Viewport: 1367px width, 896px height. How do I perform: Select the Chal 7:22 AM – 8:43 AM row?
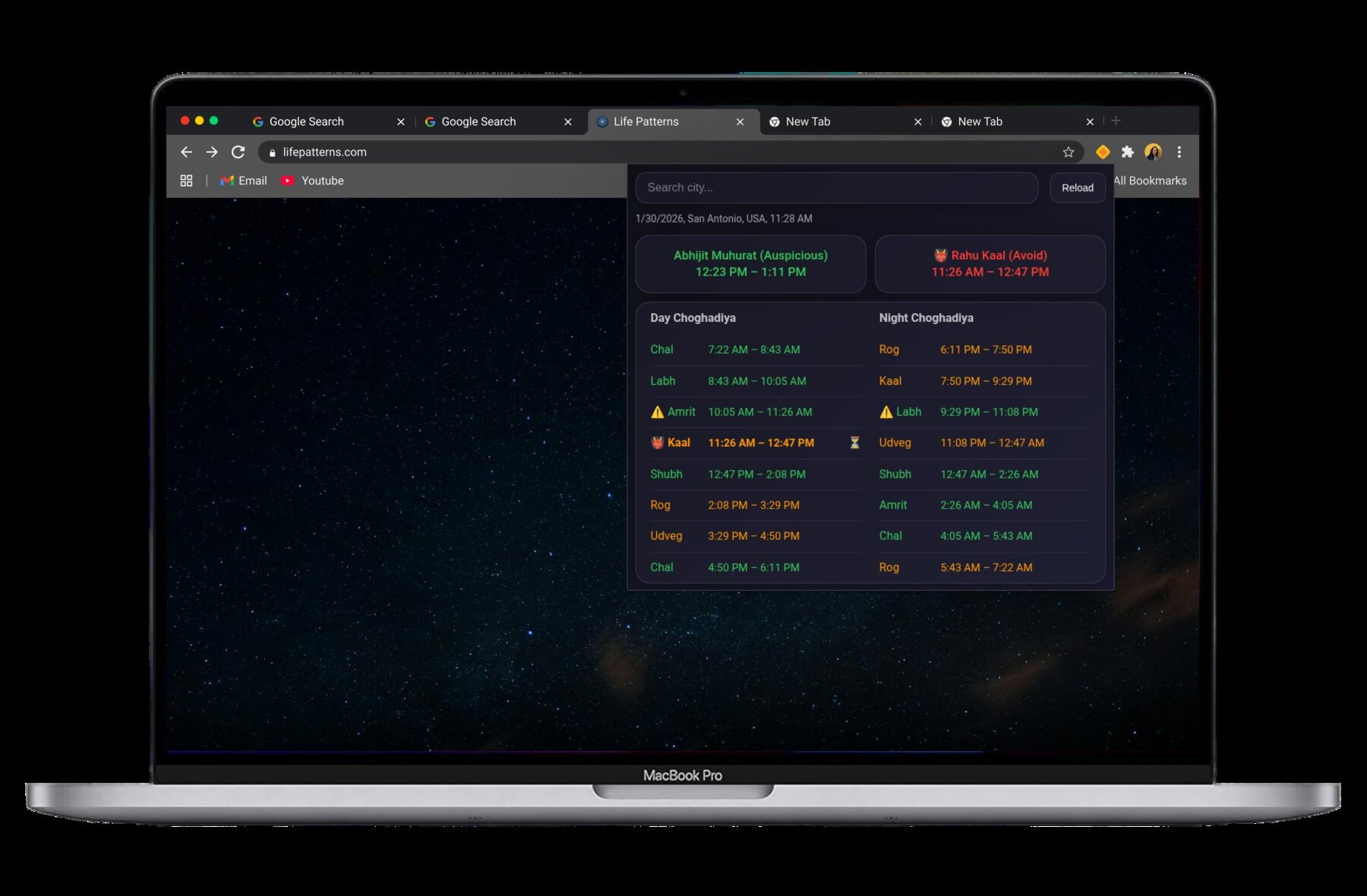tap(756, 349)
